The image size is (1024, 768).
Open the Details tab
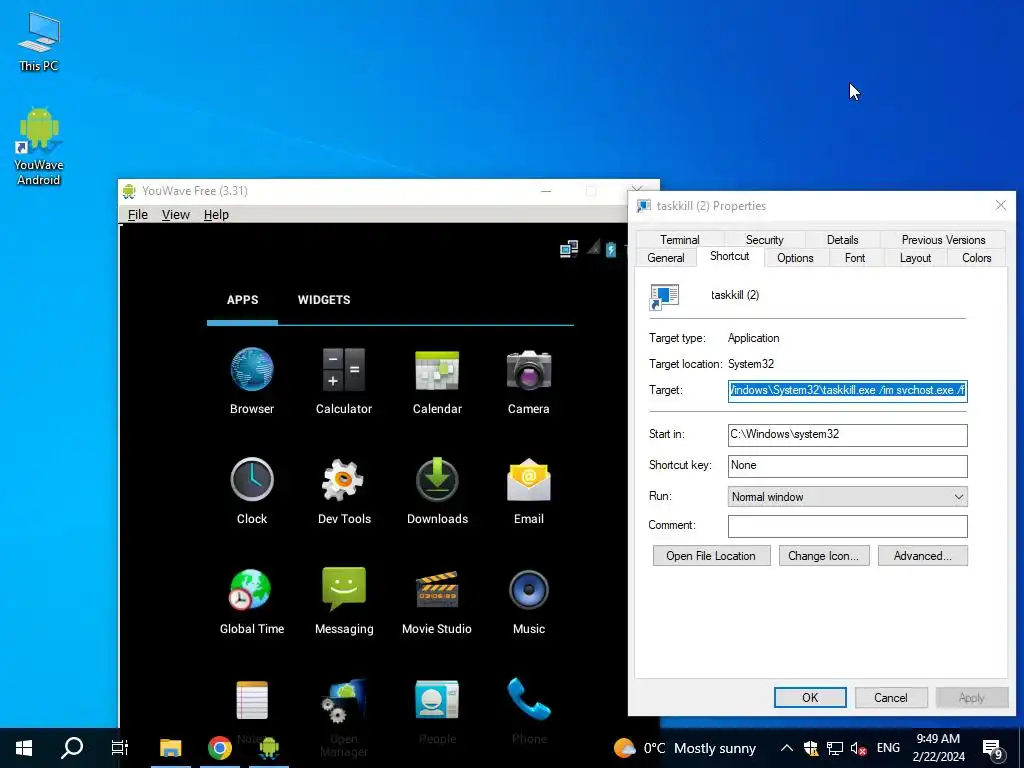tap(842, 240)
